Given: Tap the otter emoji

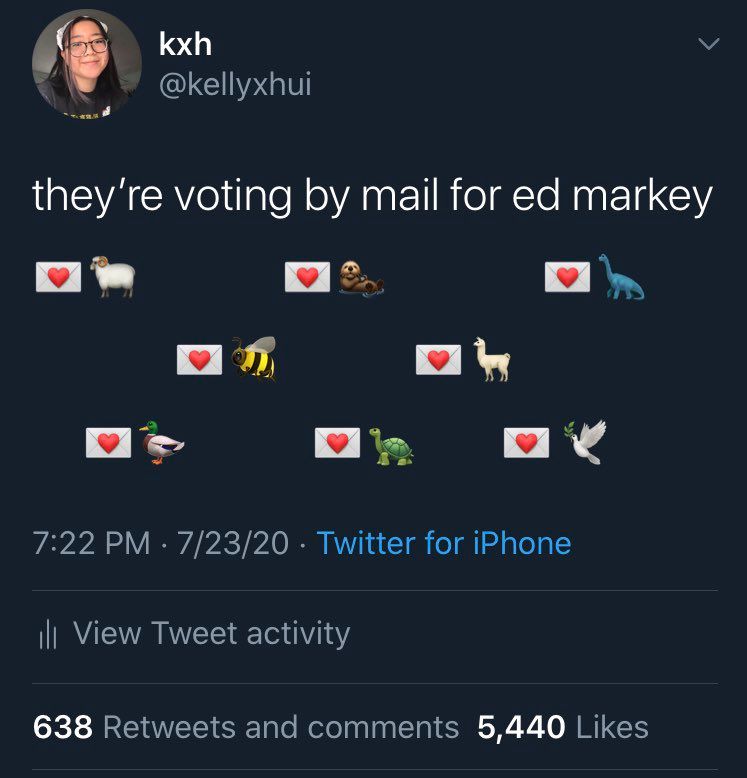Looking at the screenshot, I should pyautogui.click(x=361, y=278).
